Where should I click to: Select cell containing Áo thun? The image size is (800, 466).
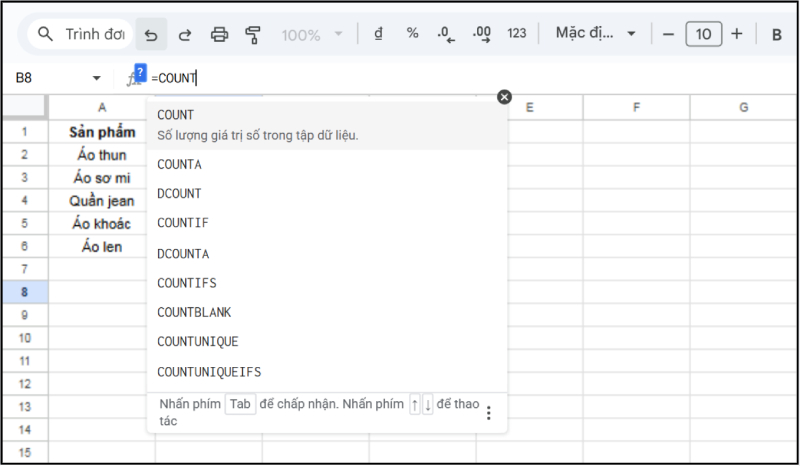[102, 155]
